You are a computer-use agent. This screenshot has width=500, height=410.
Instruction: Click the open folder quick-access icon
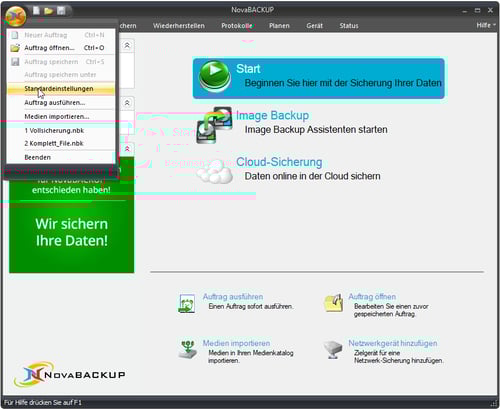[x=49, y=11]
